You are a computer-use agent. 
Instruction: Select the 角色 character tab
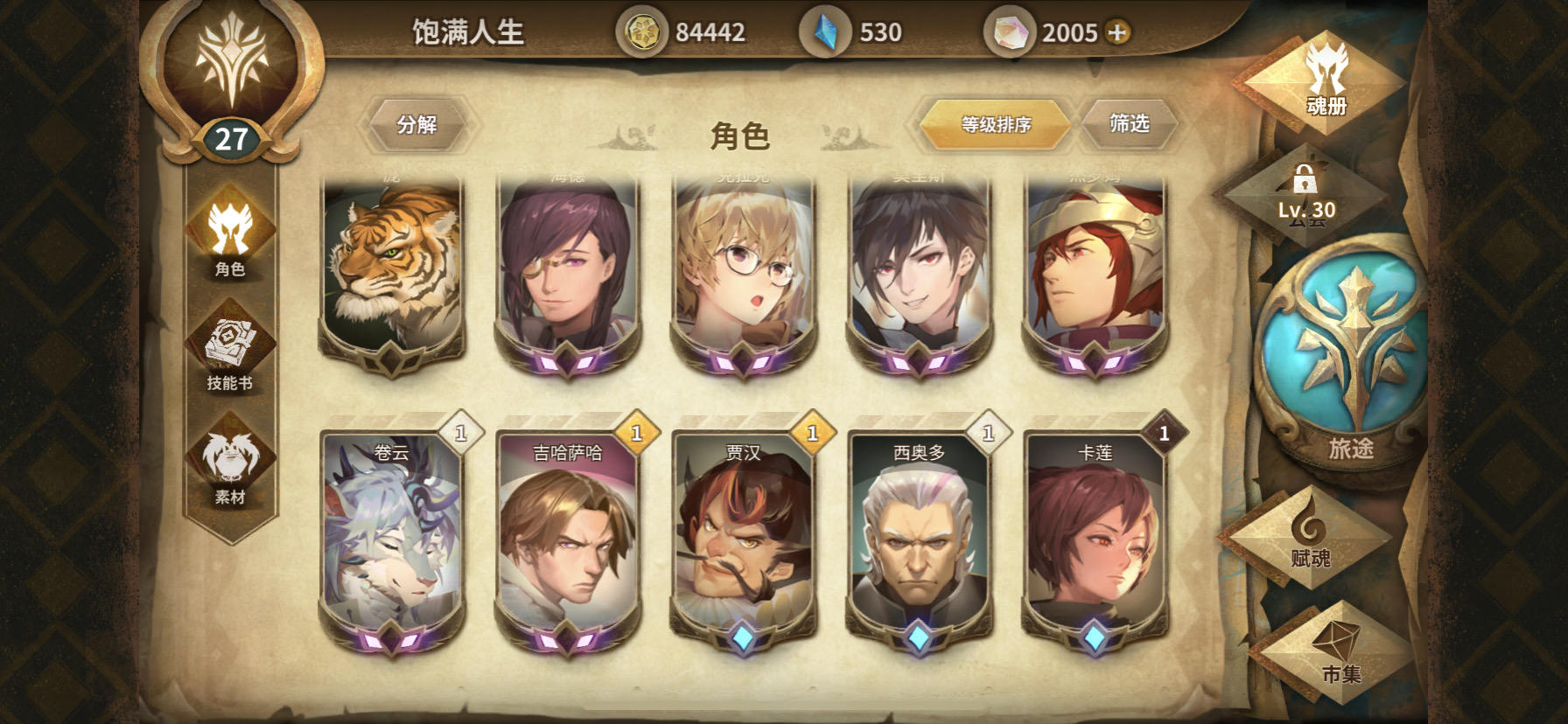pyautogui.click(x=230, y=233)
